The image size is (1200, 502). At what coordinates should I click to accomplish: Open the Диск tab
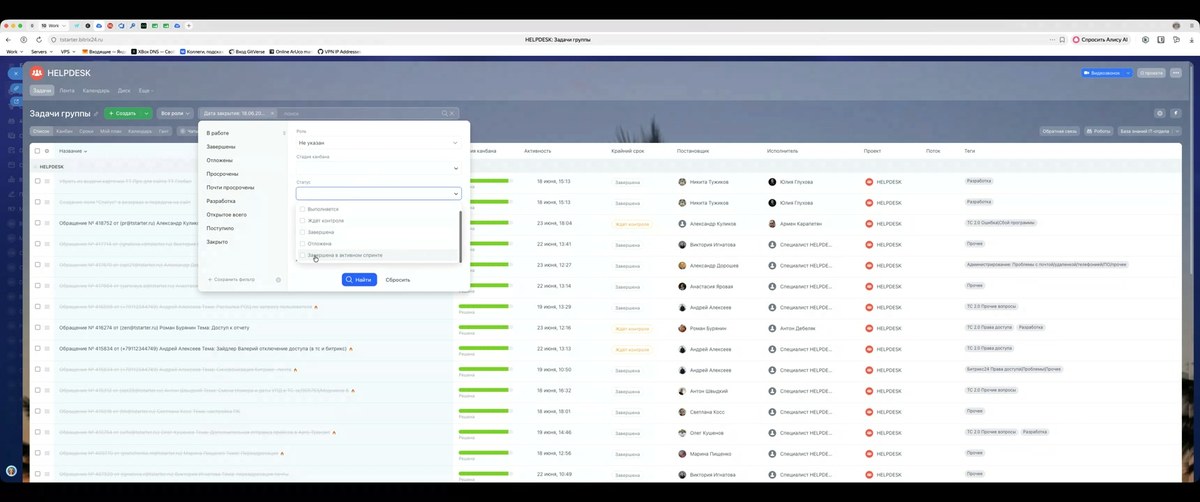(x=124, y=91)
